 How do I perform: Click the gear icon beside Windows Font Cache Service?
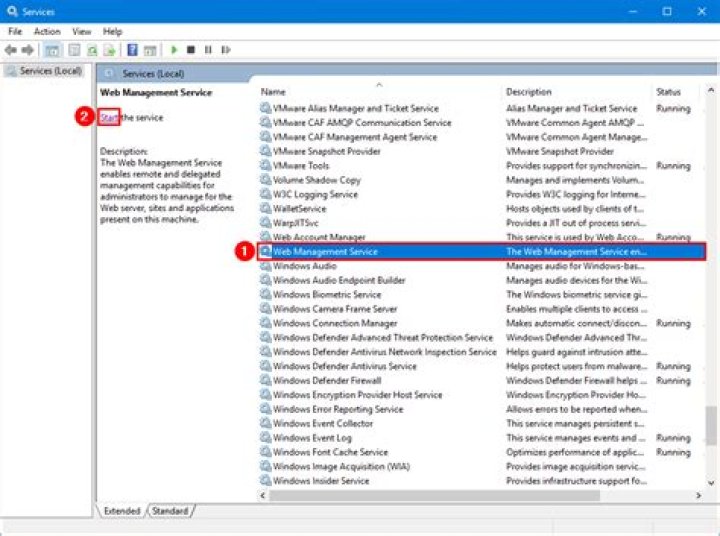(265, 452)
